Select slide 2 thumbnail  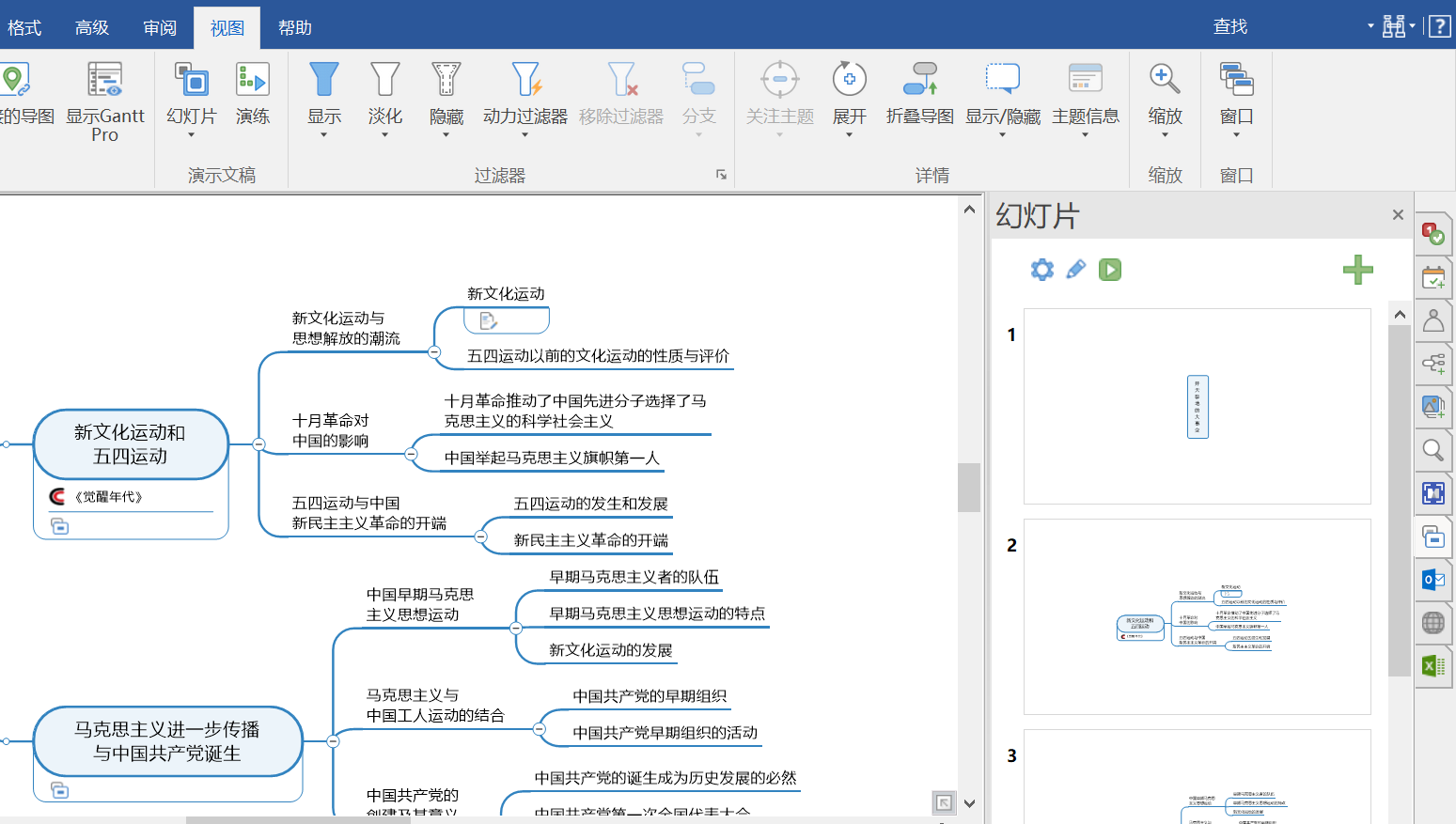tap(1198, 616)
